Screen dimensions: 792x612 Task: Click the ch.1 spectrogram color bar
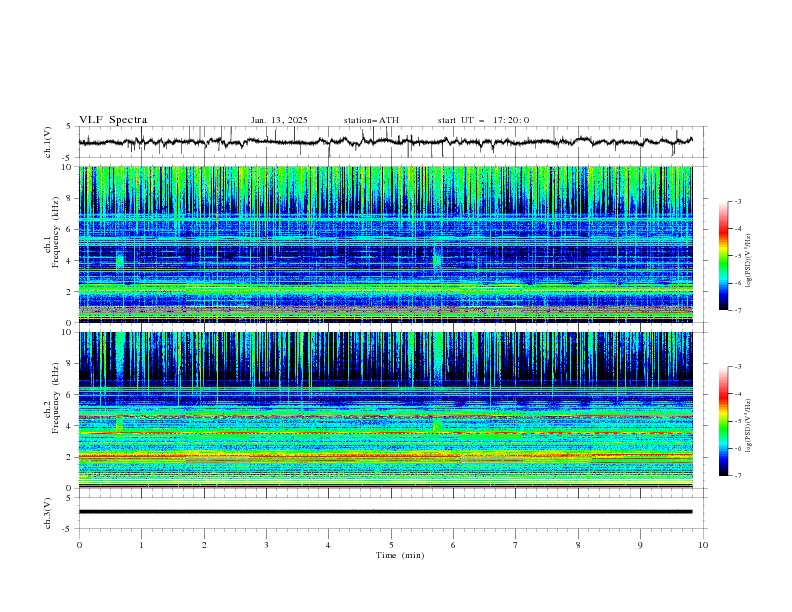tap(723, 256)
